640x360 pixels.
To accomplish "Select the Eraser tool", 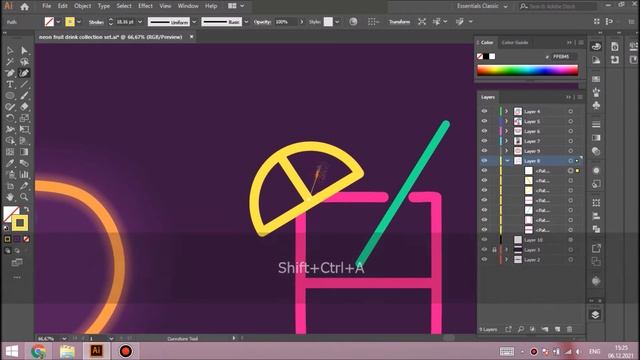I will pos(24,107).
